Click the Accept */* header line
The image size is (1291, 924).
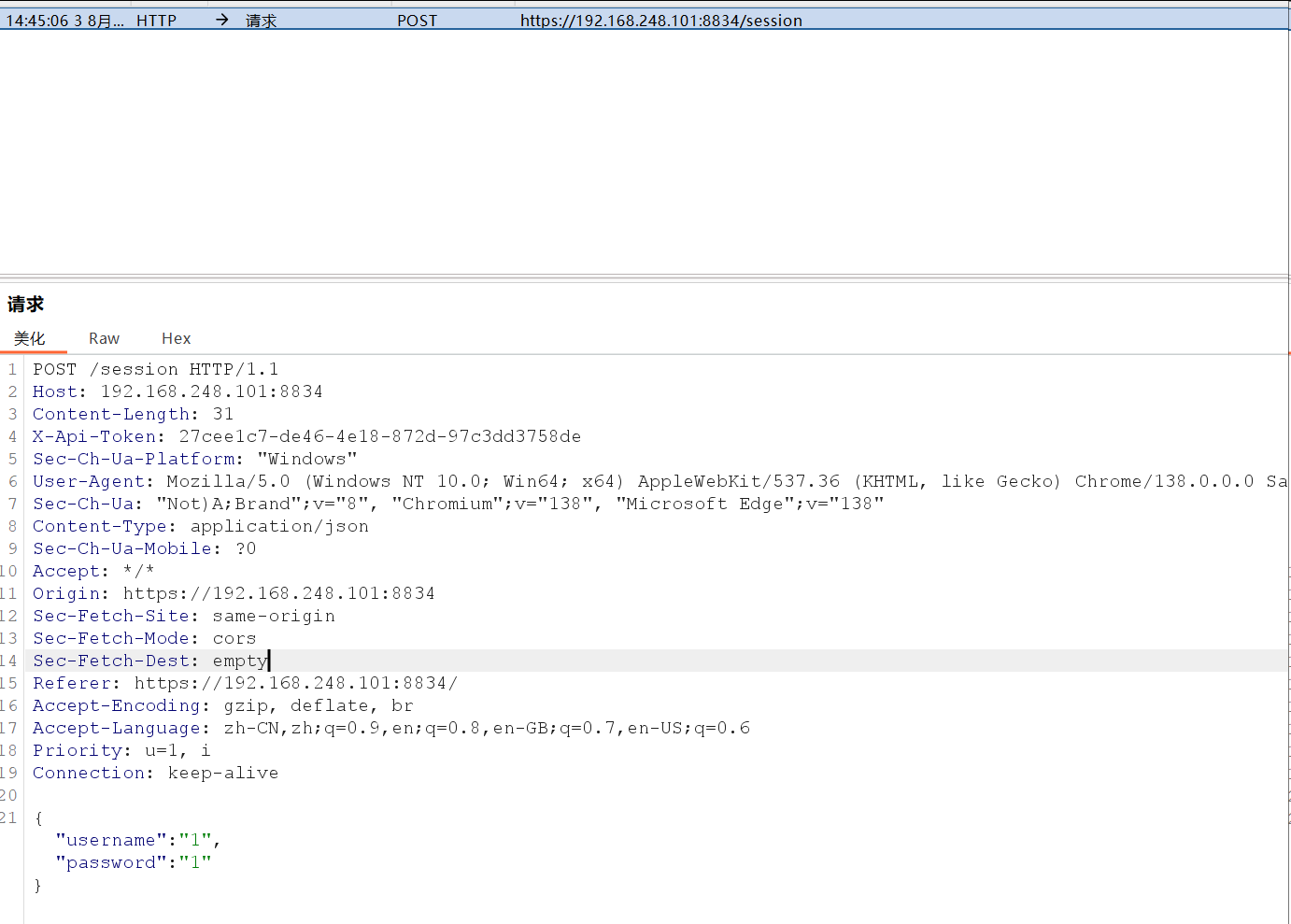coord(93,571)
